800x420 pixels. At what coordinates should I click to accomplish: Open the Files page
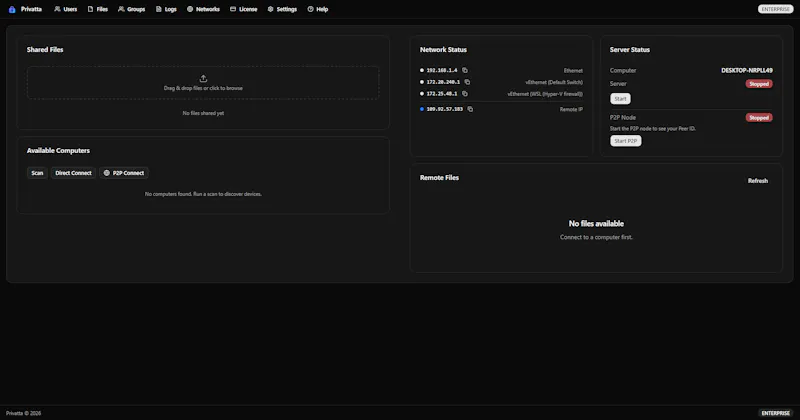(x=98, y=9)
